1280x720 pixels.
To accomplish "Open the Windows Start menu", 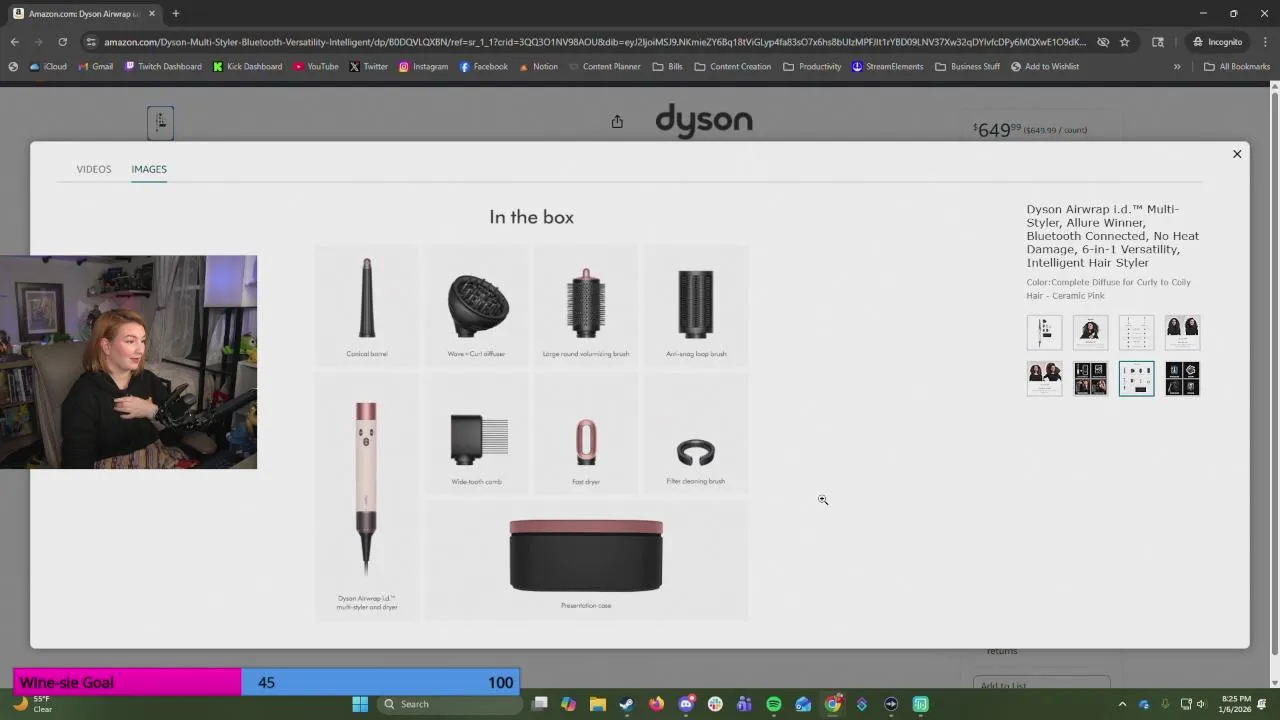I will coord(360,704).
